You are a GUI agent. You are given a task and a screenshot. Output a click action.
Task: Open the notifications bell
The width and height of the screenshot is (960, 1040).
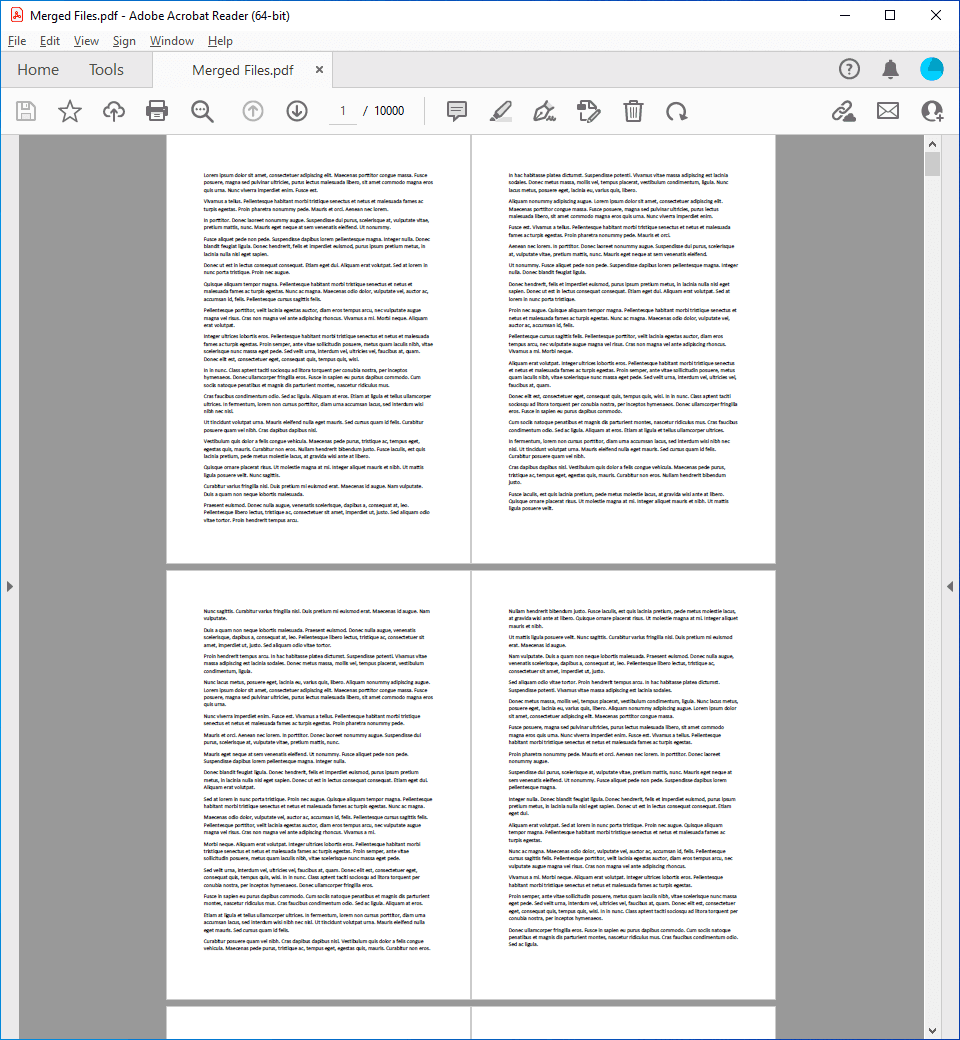coord(890,69)
